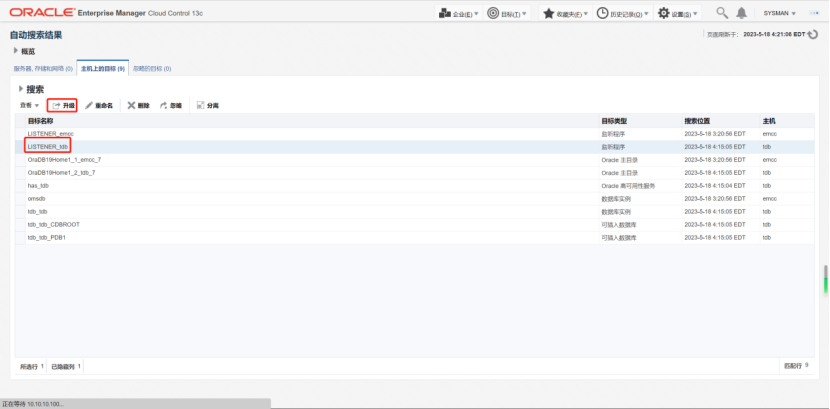Viewport: 830px width, 409px height.
Task: Select the tdb_tdb row
Action: coord(414,212)
